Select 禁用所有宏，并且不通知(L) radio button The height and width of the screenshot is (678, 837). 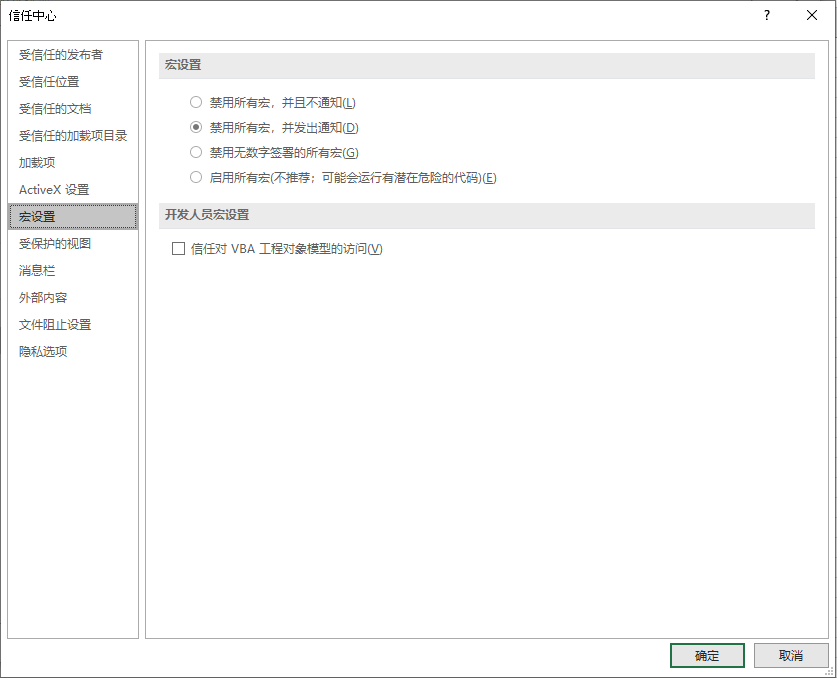(x=196, y=102)
